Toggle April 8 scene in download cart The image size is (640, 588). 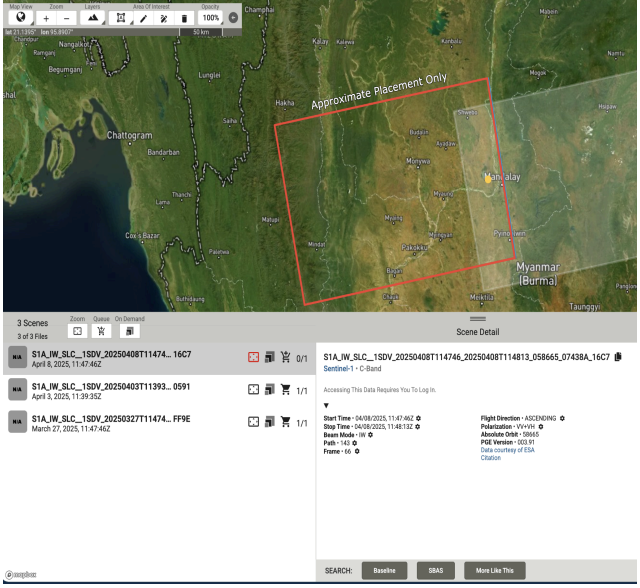[286, 358]
